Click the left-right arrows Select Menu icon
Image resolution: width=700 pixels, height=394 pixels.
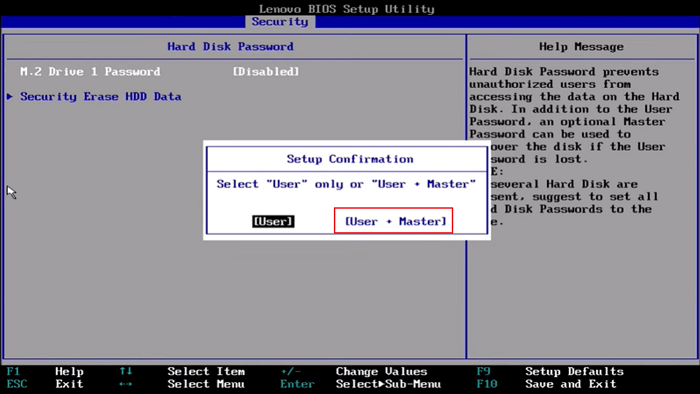(126, 384)
